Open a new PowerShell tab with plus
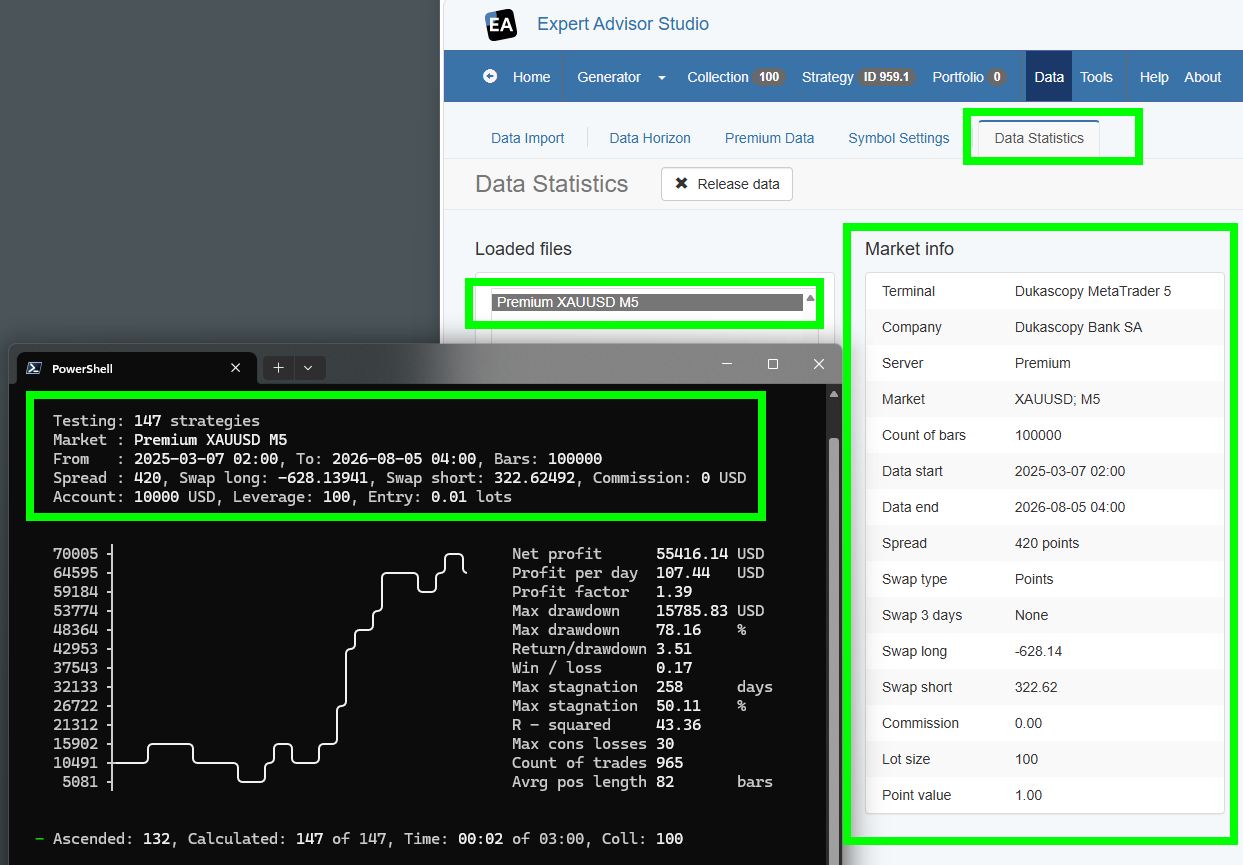 pos(278,368)
